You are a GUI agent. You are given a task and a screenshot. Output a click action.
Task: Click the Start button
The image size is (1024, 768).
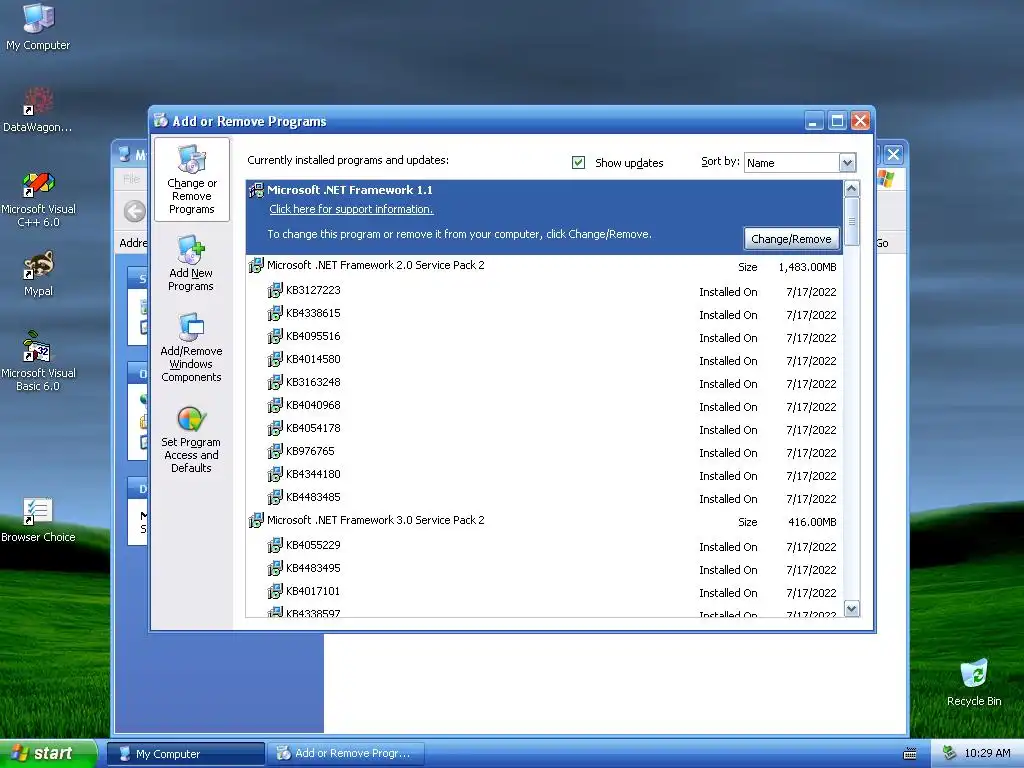point(48,753)
